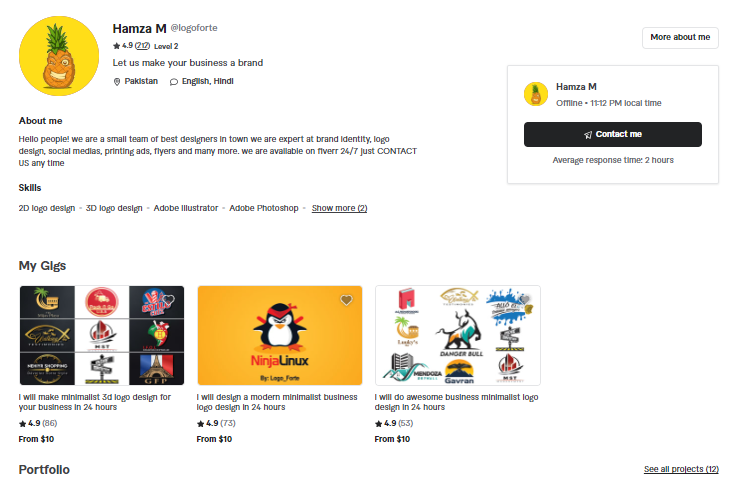Open See all projects (12) link
The height and width of the screenshot is (483, 732).
point(681,469)
